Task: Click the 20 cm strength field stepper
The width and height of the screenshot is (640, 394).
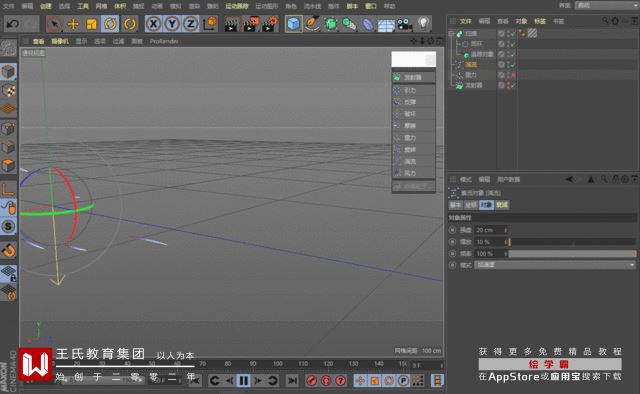Action: pos(506,230)
